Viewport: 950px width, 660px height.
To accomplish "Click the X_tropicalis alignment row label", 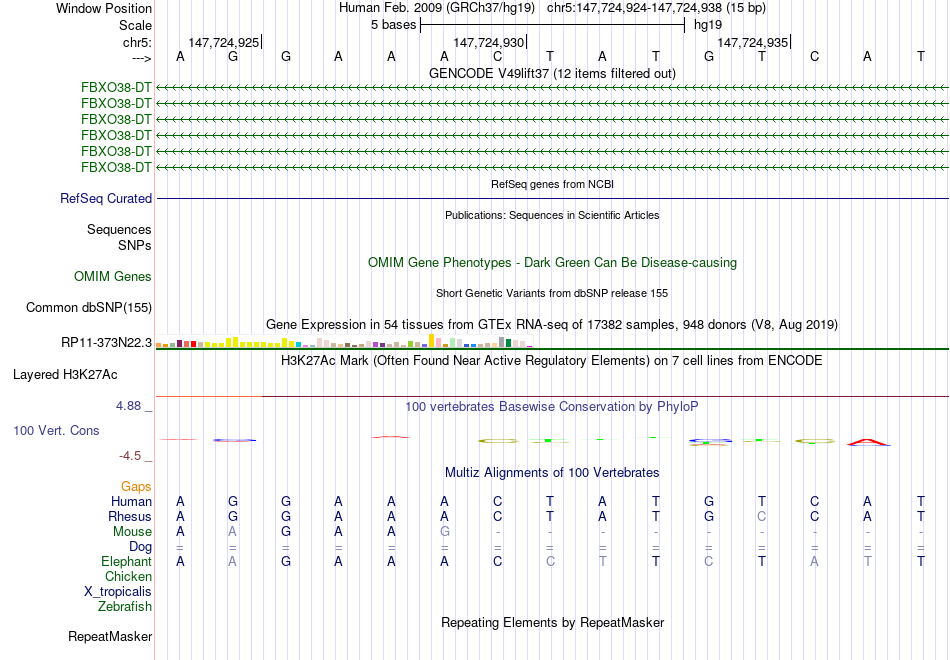I will [118, 592].
